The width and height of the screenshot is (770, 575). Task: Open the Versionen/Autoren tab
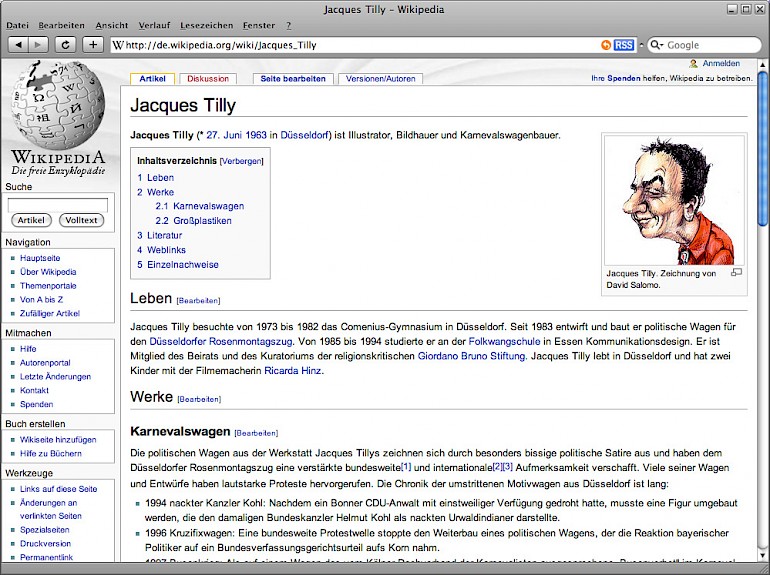pos(381,79)
